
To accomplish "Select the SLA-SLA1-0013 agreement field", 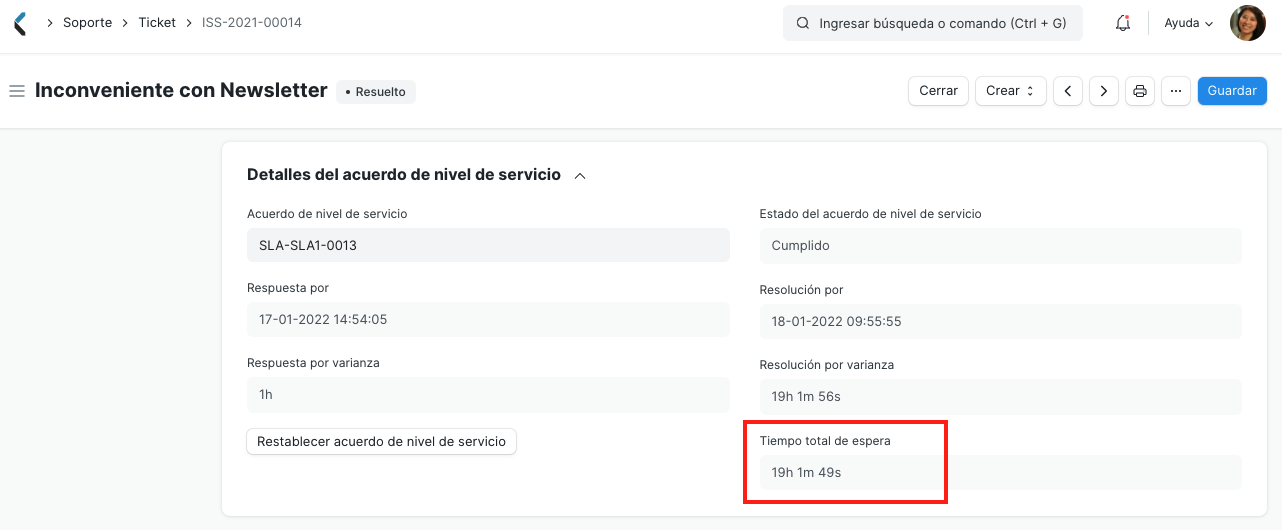I will click(x=488, y=245).
